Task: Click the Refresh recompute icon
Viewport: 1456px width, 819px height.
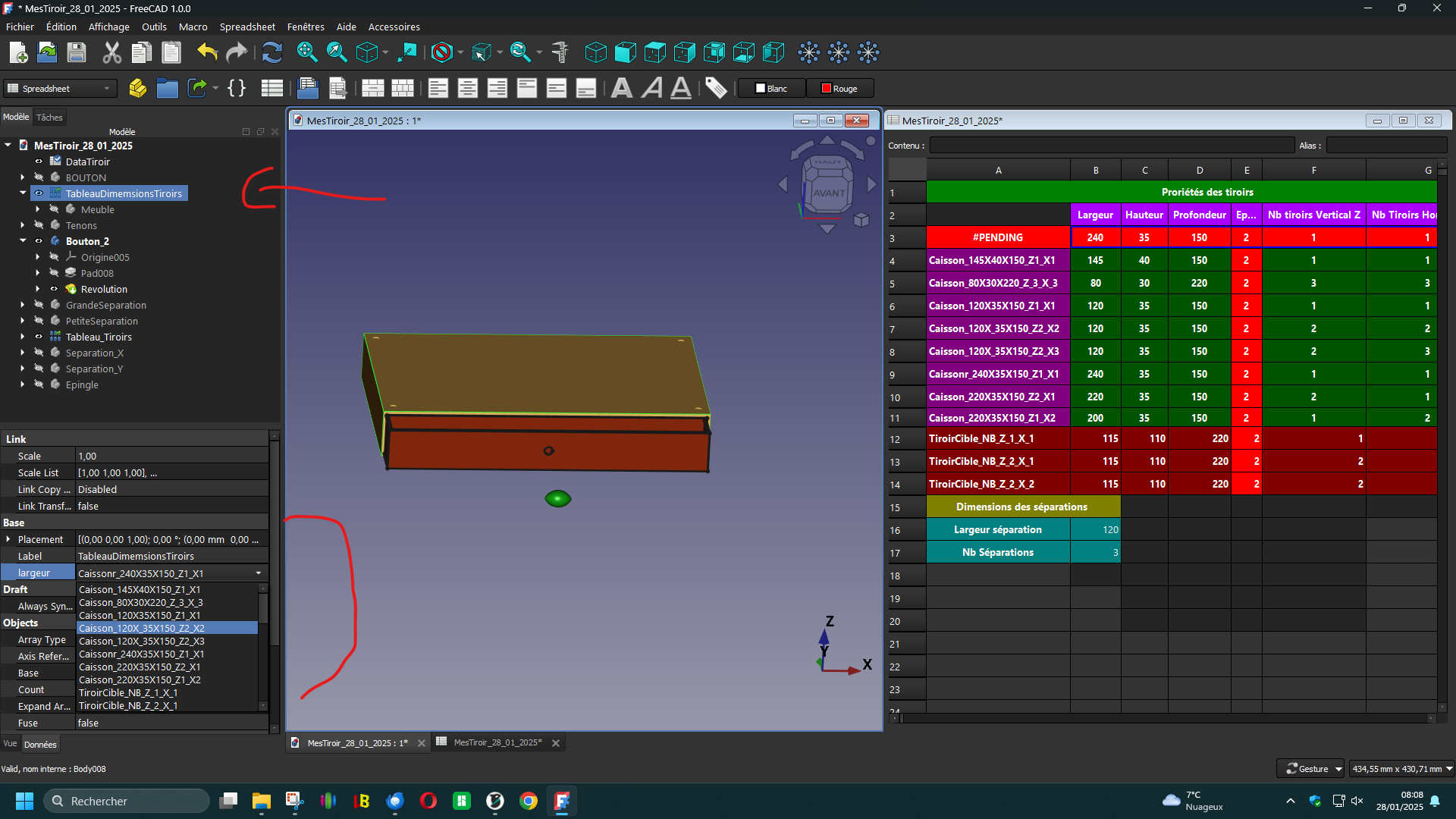Action: coord(272,52)
